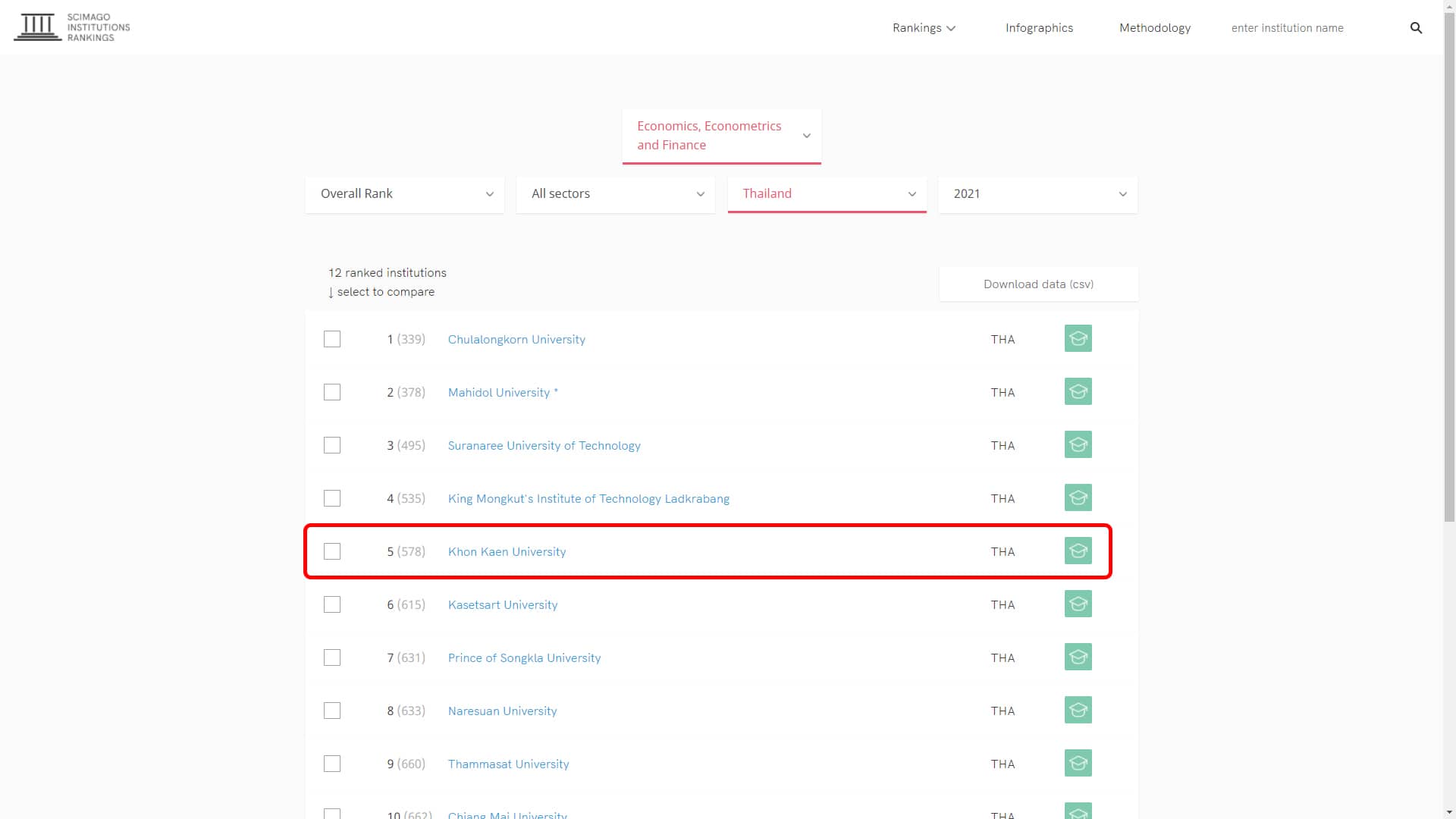Open the Overall Rank dropdown
This screenshot has width=1456, height=819.
pos(405,194)
